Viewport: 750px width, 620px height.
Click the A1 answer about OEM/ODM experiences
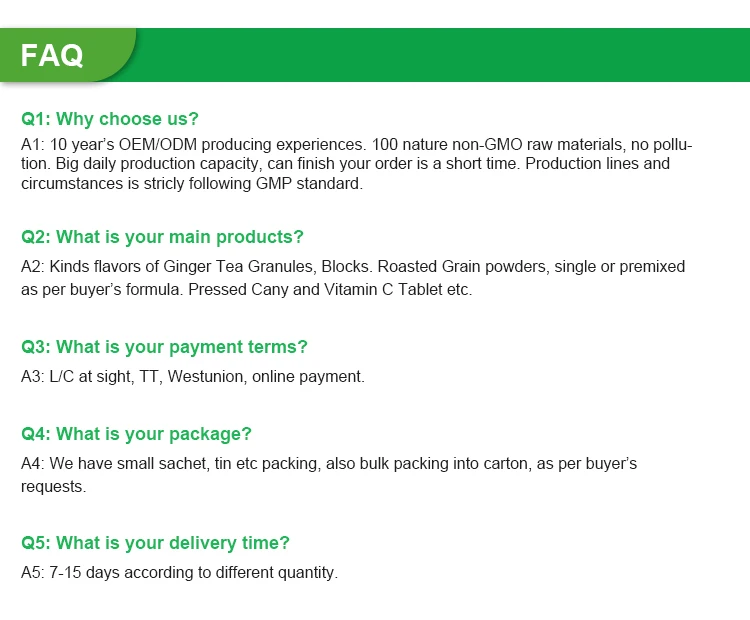356,164
